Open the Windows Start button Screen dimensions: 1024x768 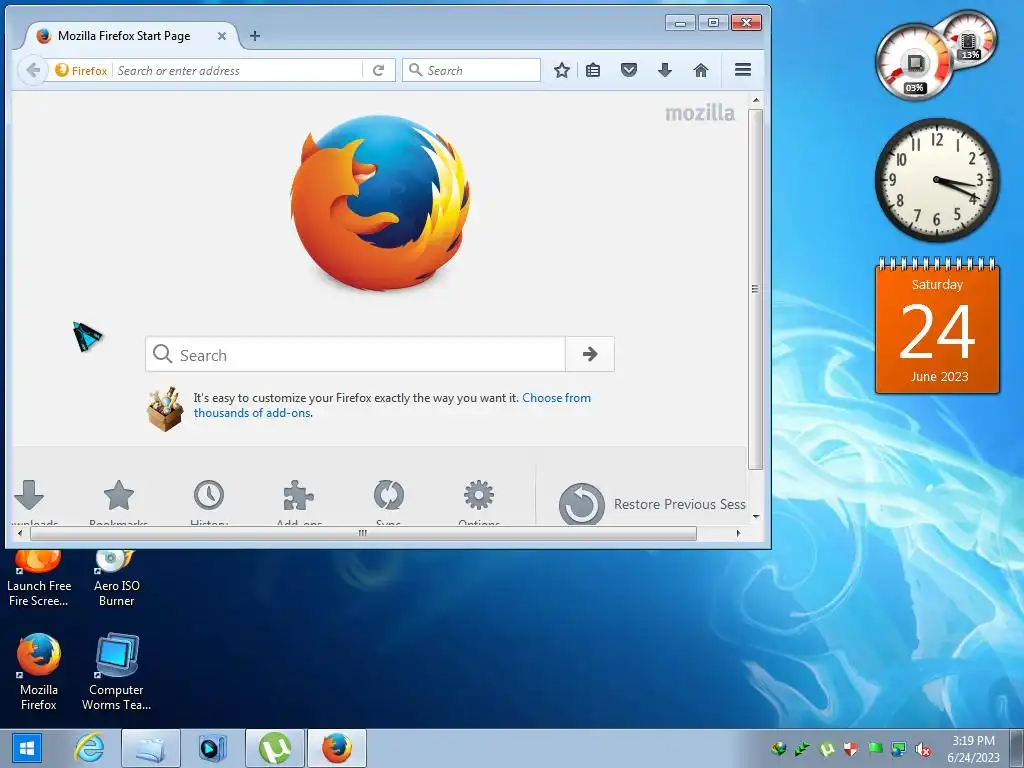point(27,748)
